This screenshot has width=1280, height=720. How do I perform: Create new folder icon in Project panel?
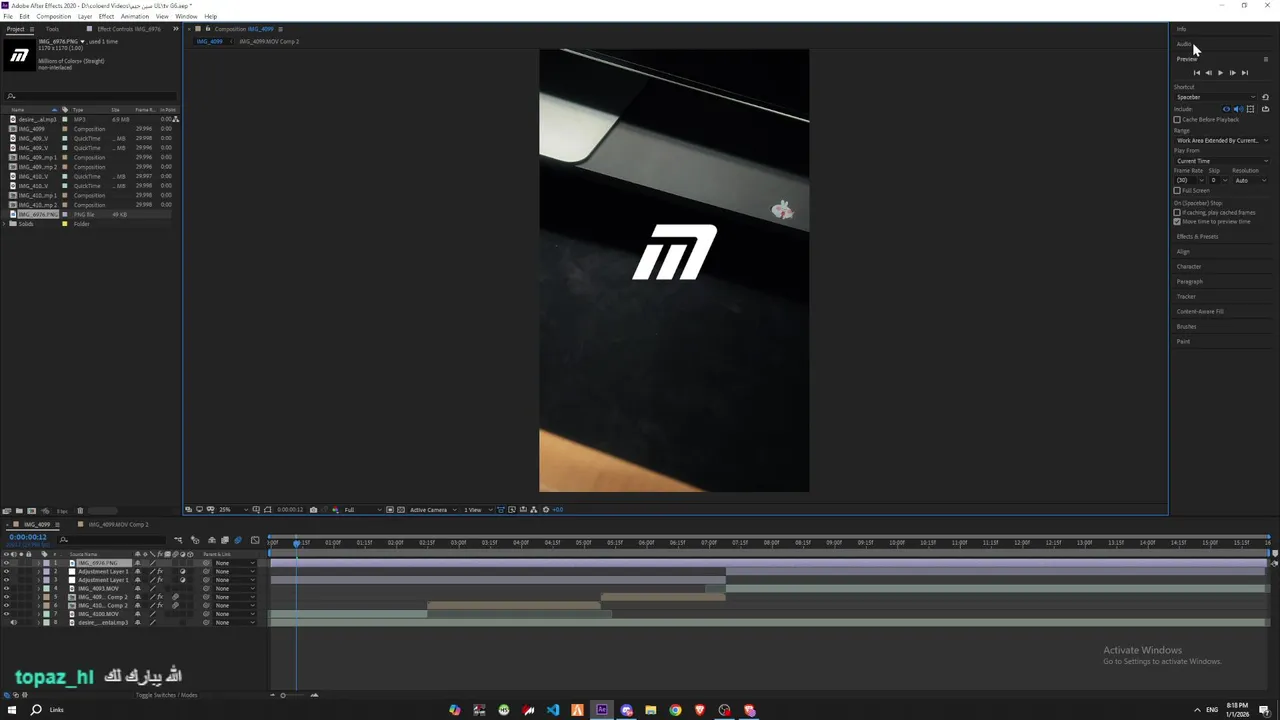coord(19,511)
